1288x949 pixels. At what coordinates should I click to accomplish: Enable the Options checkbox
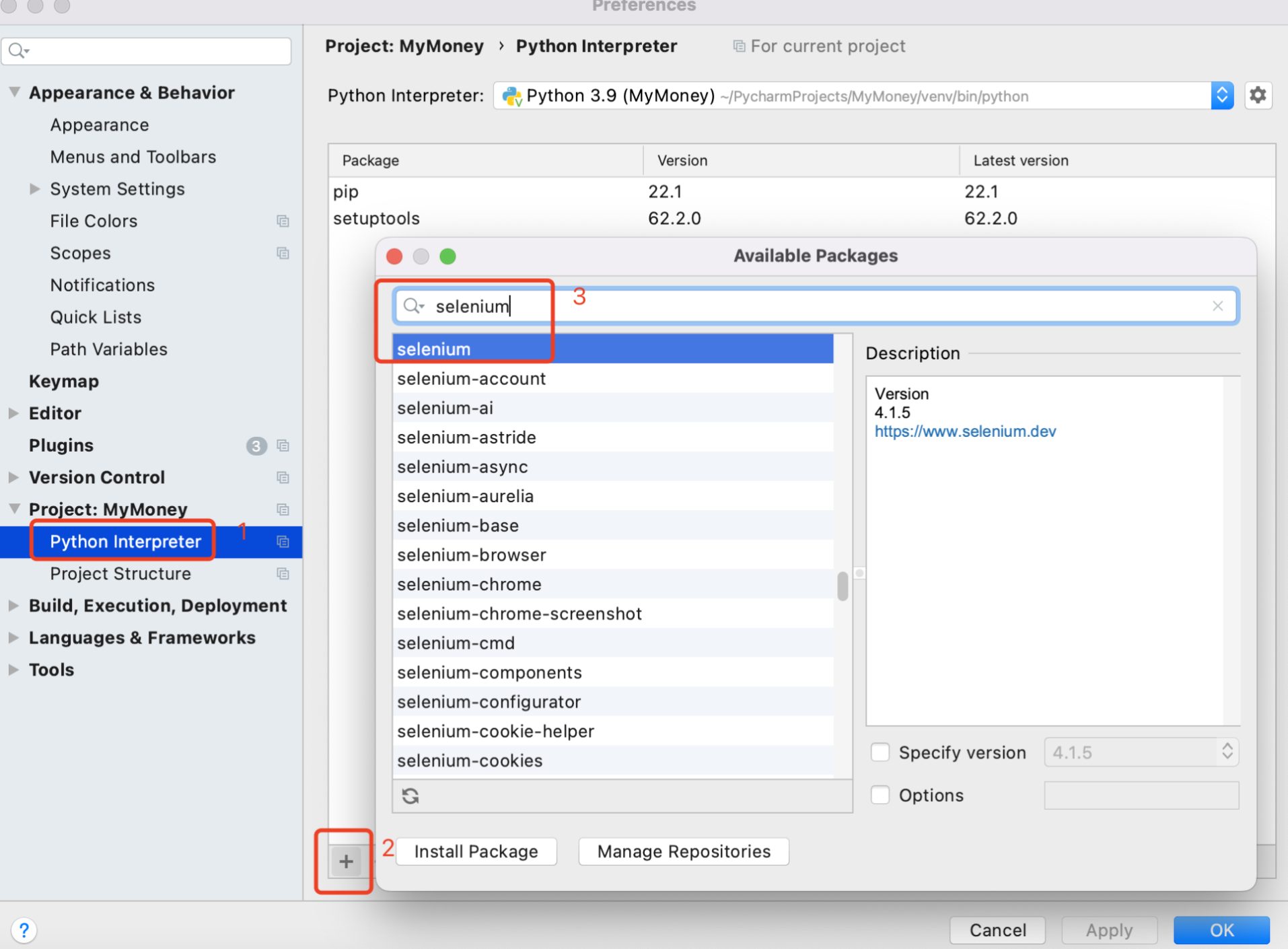click(880, 795)
